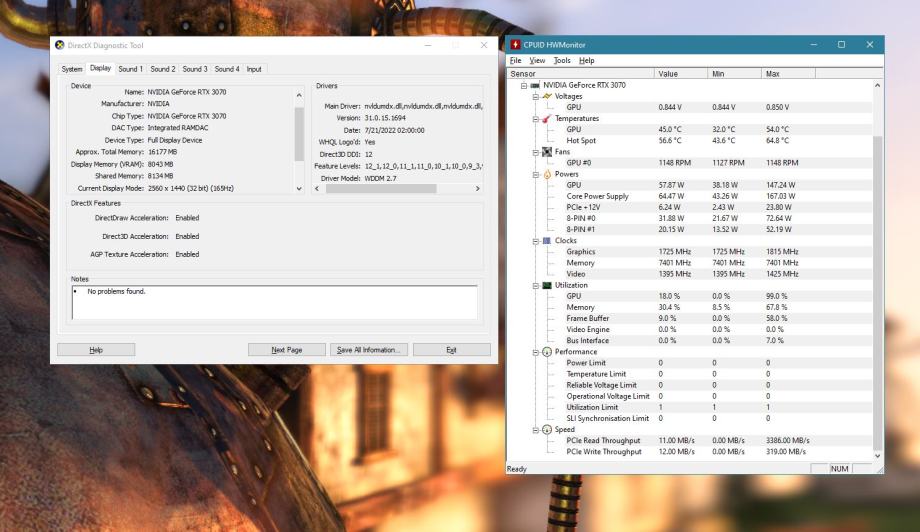Screen dimensions: 920x532
Task: Open the Help menu in HWMonitor
Action: [x=586, y=60]
